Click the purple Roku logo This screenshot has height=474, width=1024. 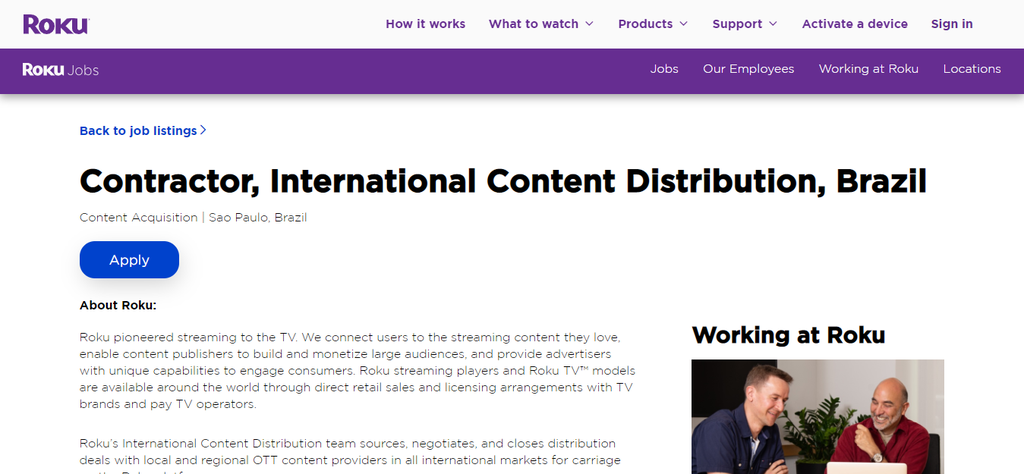pos(56,24)
